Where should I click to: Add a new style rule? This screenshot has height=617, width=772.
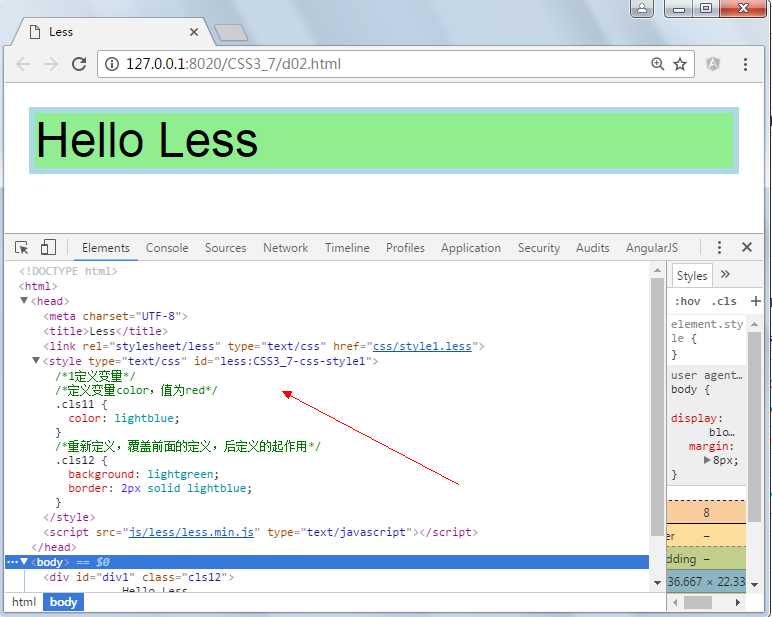pyautogui.click(x=756, y=301)
